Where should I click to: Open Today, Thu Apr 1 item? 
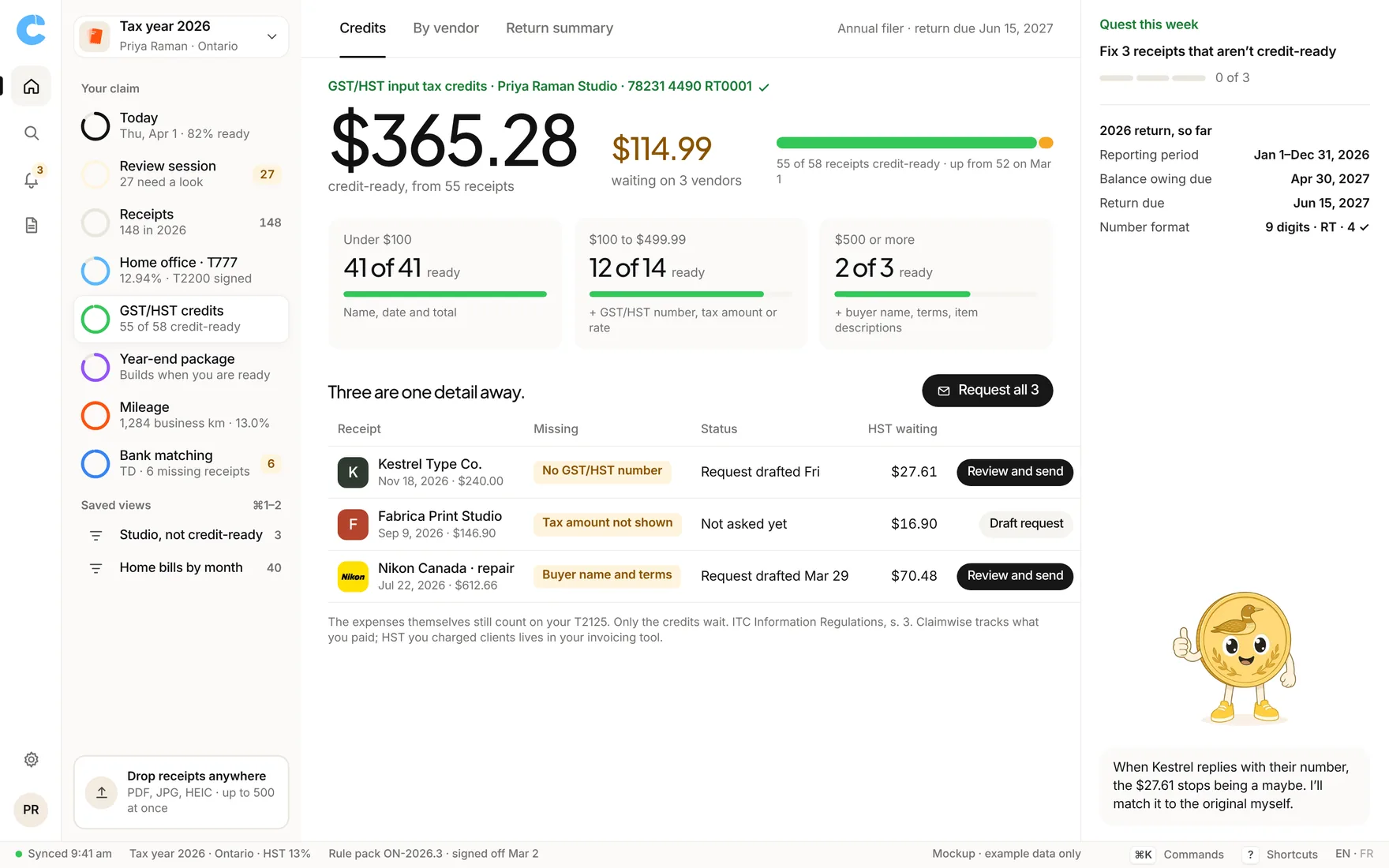(x=182, y=125)
